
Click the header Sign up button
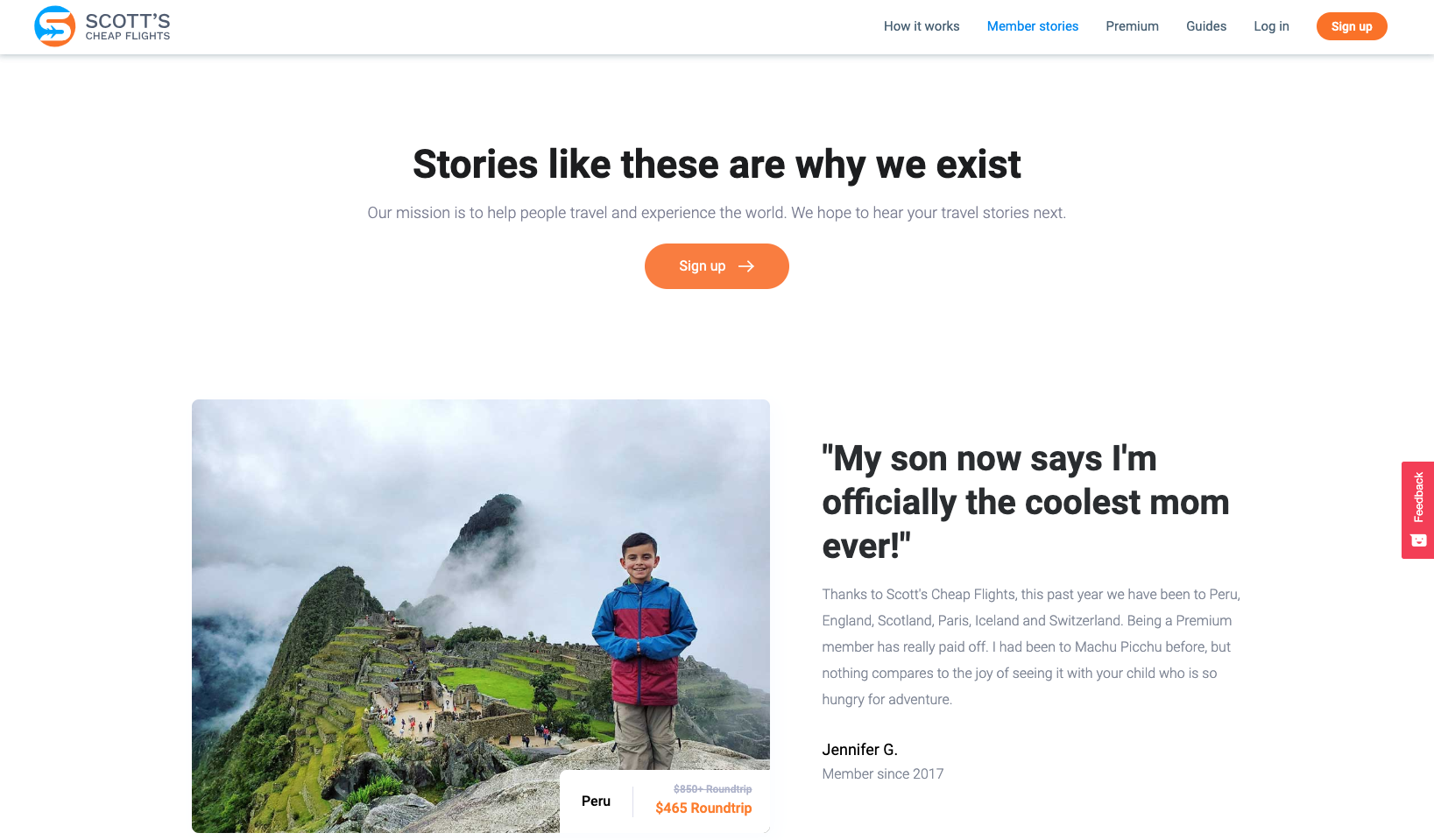[1352, 26]
